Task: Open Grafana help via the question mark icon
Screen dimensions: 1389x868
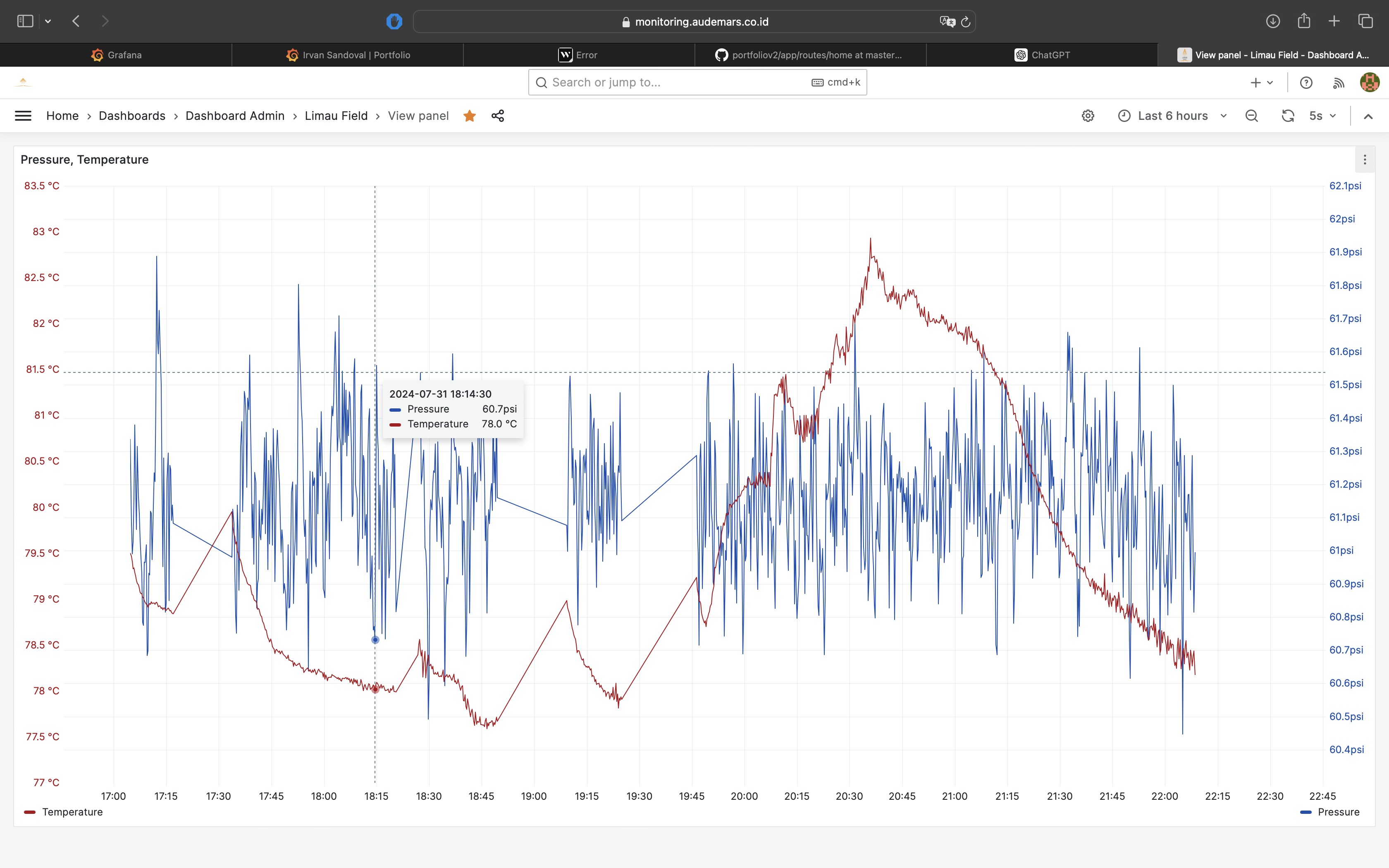Action: point(1306,82)
